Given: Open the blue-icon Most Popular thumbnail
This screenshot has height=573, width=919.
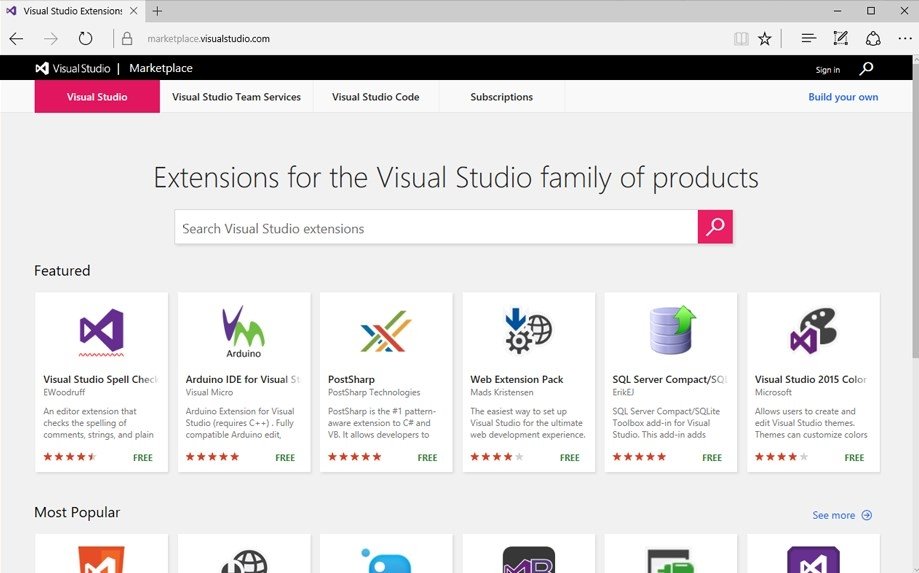Looking at the screenshot, I should (386, 560).
